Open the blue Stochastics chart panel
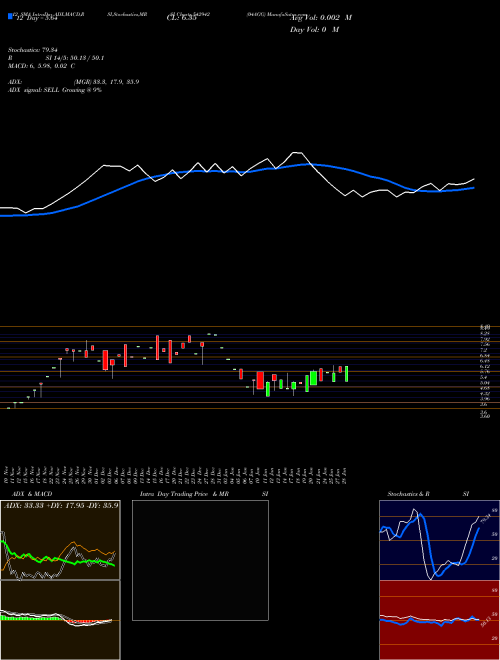500x660 pixels. 439,540
